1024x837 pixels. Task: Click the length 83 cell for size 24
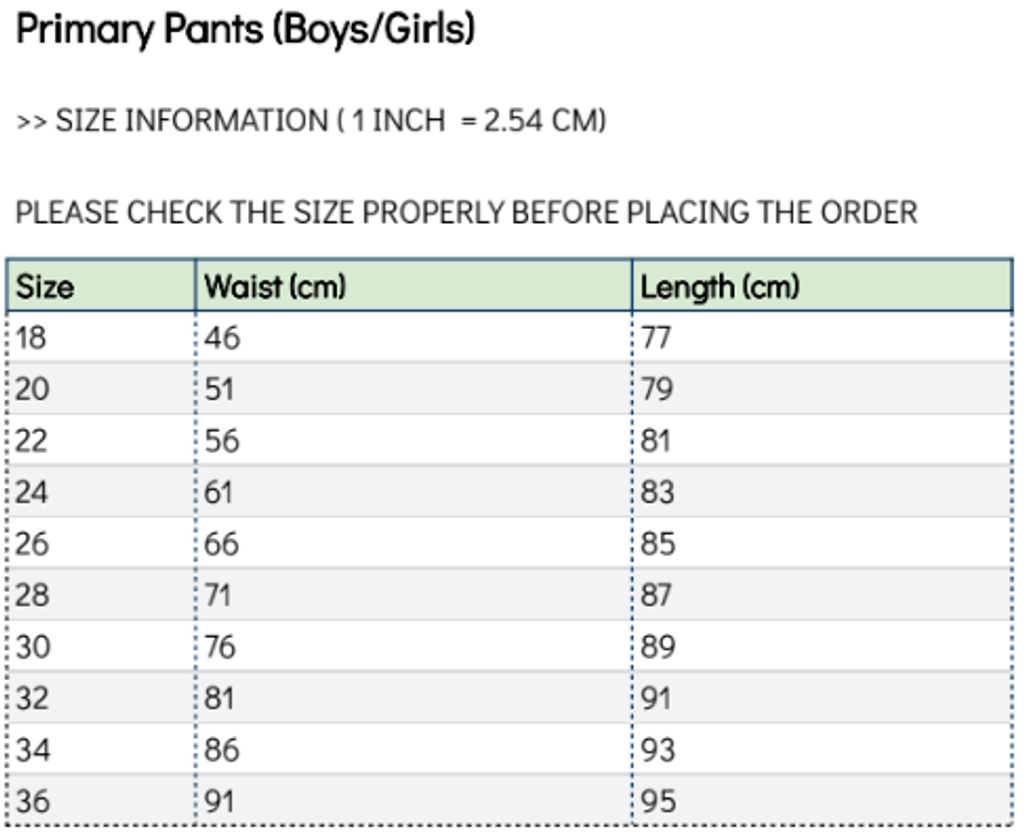click(x=658, y=492)
